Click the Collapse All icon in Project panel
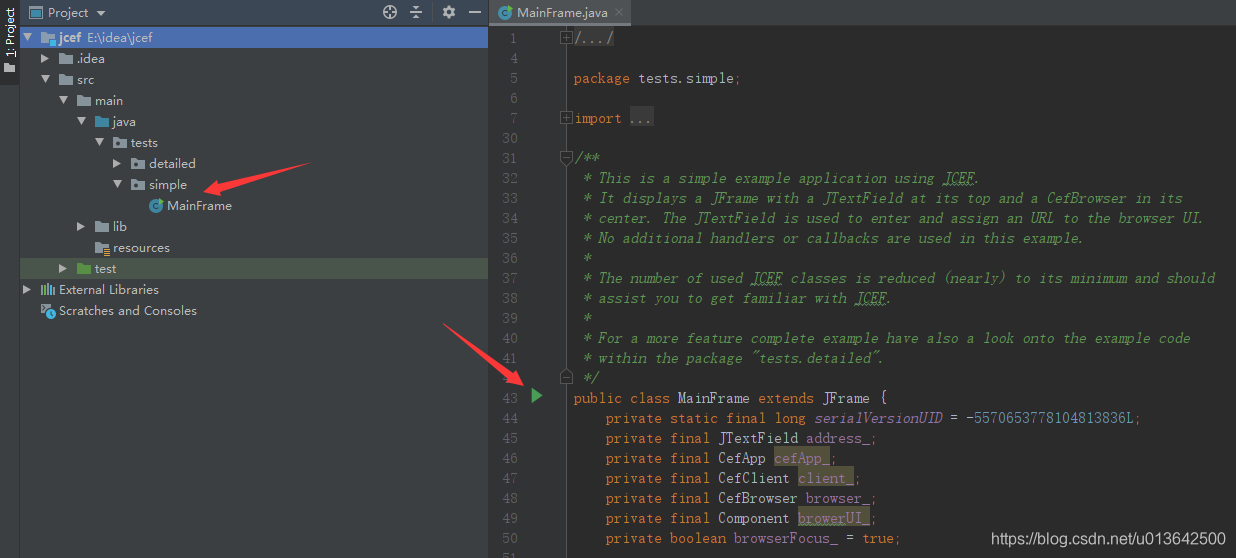This screenshot has height=558, width=1236. pos(416,12)
